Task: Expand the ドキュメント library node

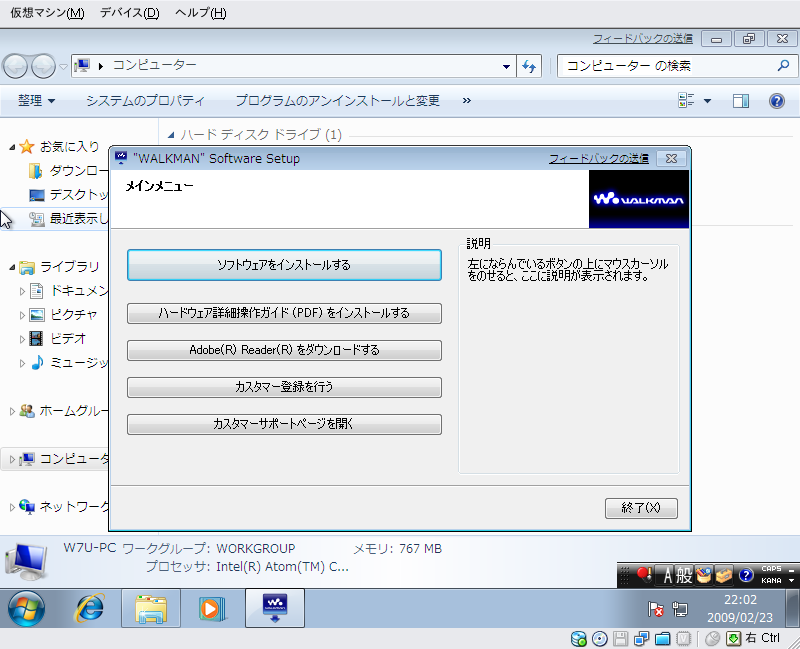Action: pos(22,291)
